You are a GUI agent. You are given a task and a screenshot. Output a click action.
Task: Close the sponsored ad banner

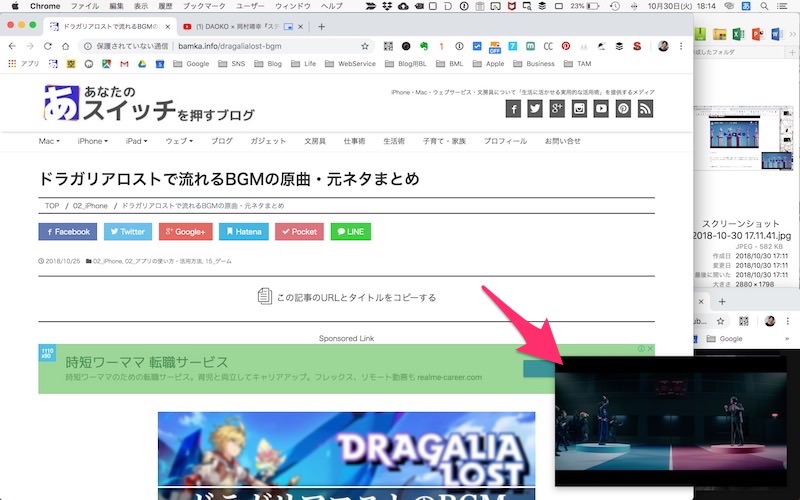click(651, 348)
